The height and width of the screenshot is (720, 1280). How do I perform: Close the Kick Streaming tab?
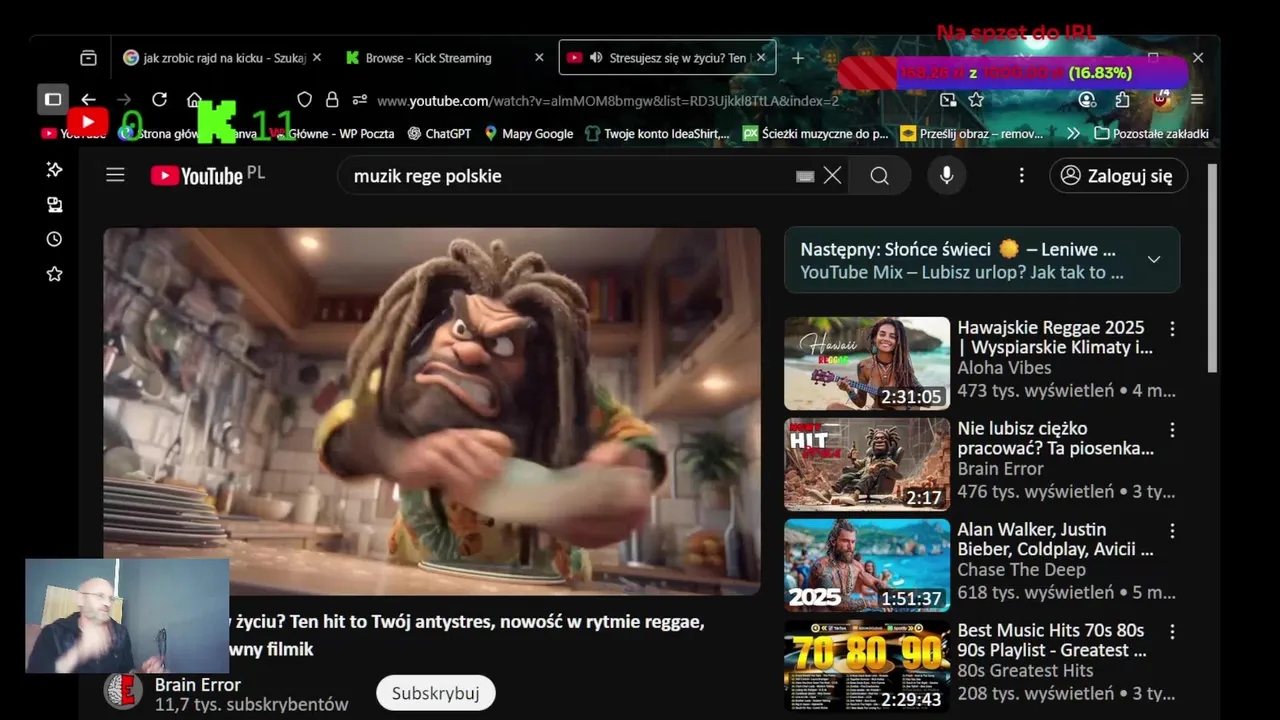coord(539,58)
